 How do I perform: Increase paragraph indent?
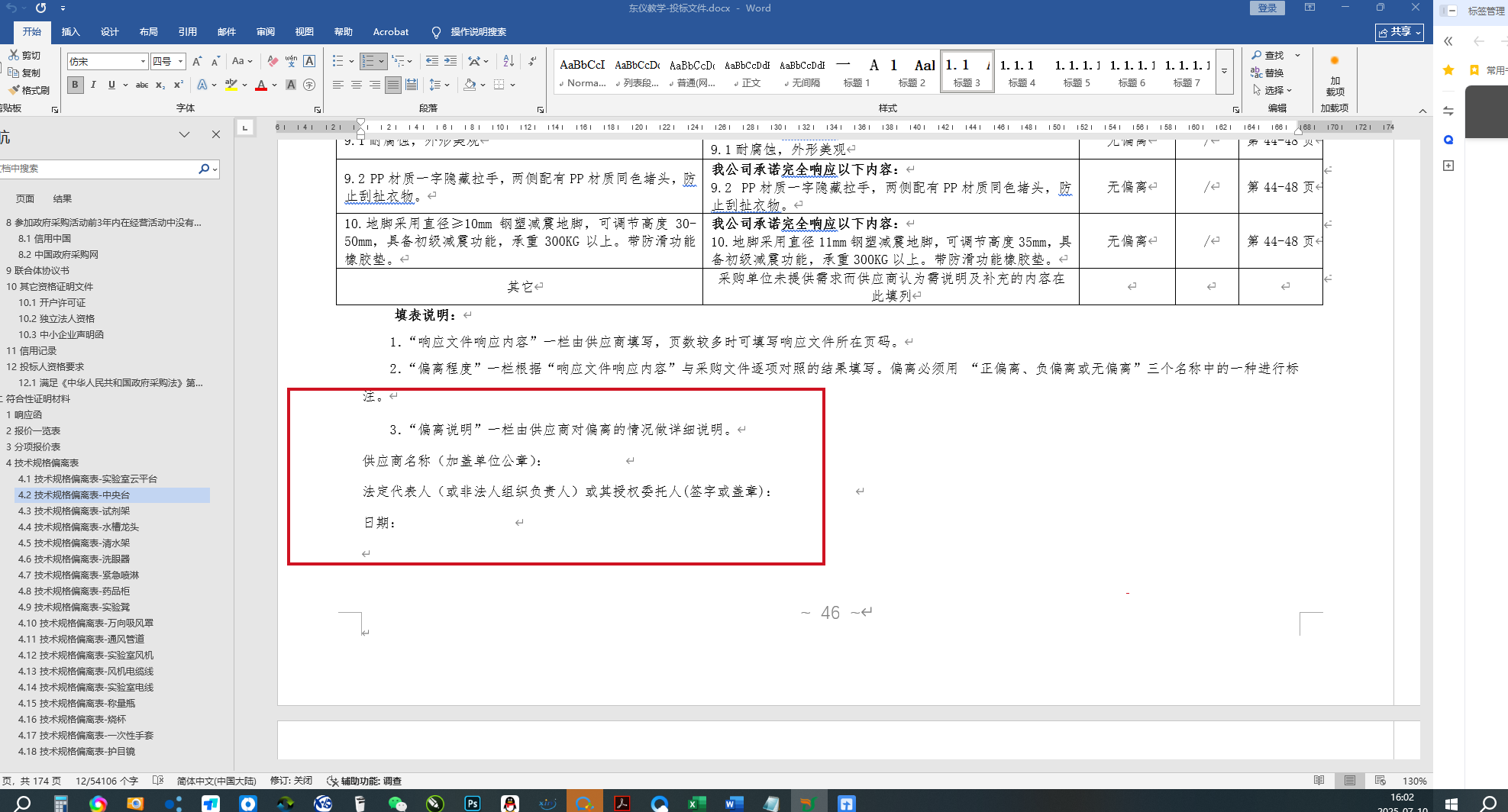[x=450, y=61]
